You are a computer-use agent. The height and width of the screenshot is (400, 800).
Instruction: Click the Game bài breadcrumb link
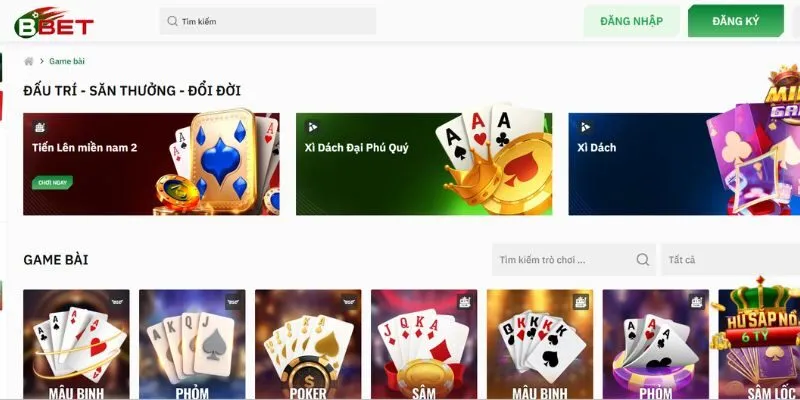click(x=67, y=61)
